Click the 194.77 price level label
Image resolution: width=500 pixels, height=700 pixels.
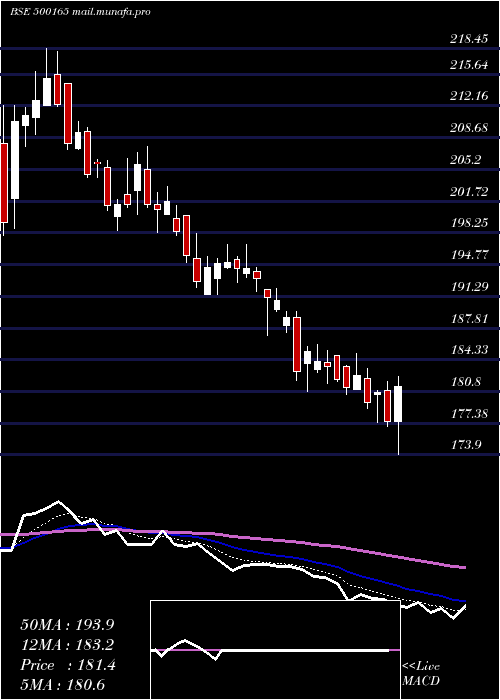pos(469,255)
